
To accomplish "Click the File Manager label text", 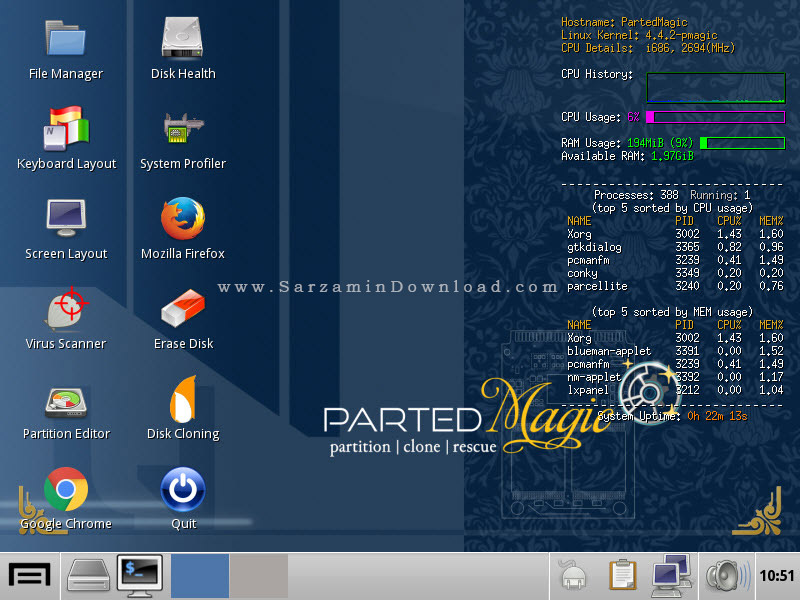I will pos(66,74).
